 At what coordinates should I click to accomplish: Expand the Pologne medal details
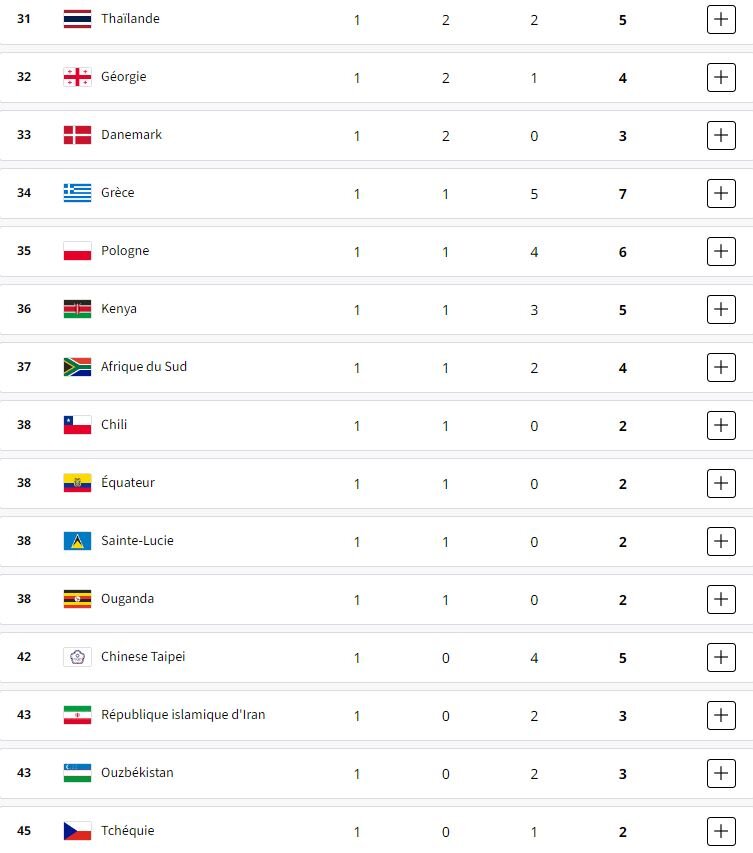(721, 251)
